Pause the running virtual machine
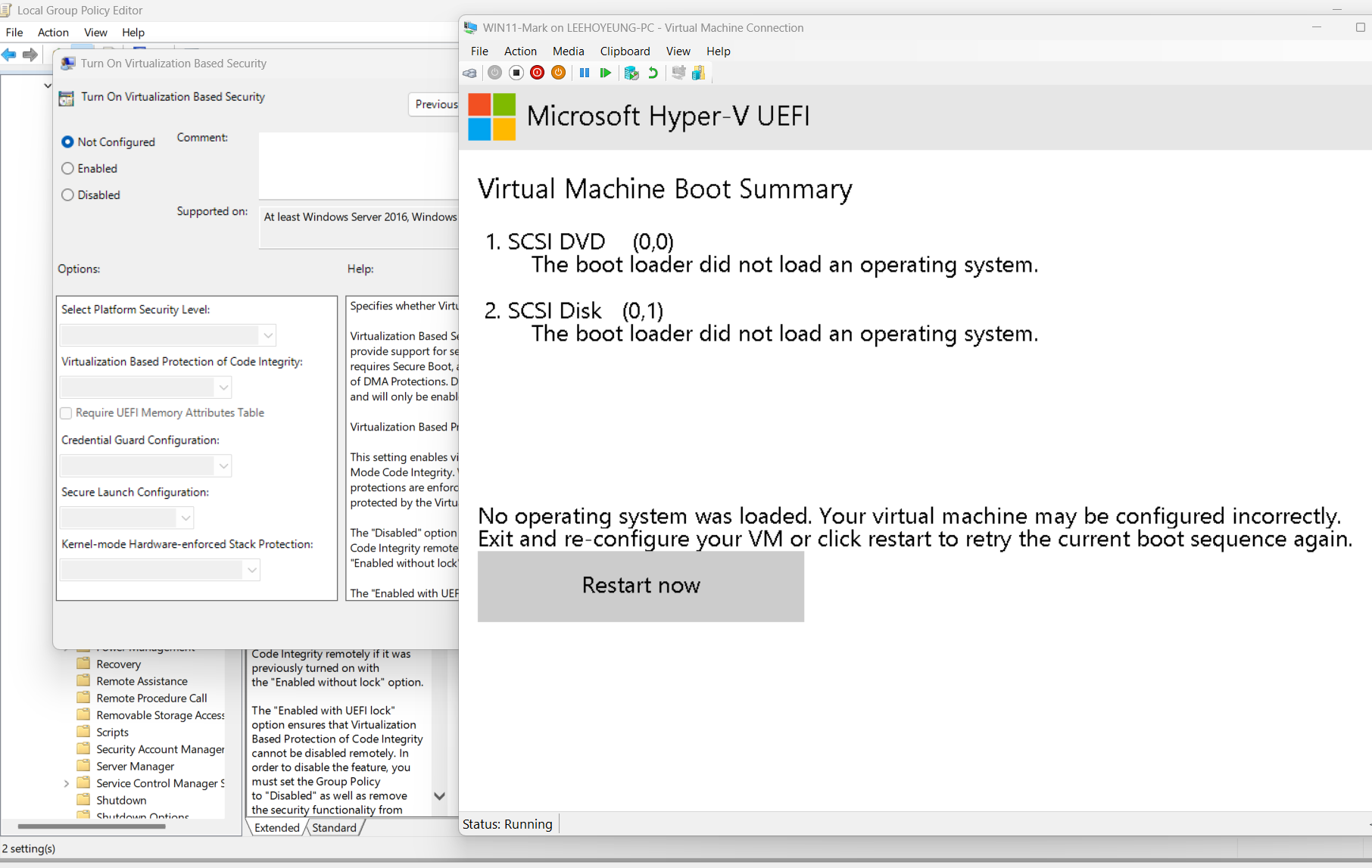Screen dimensions: 1372x868 click(x=585, y=73)
